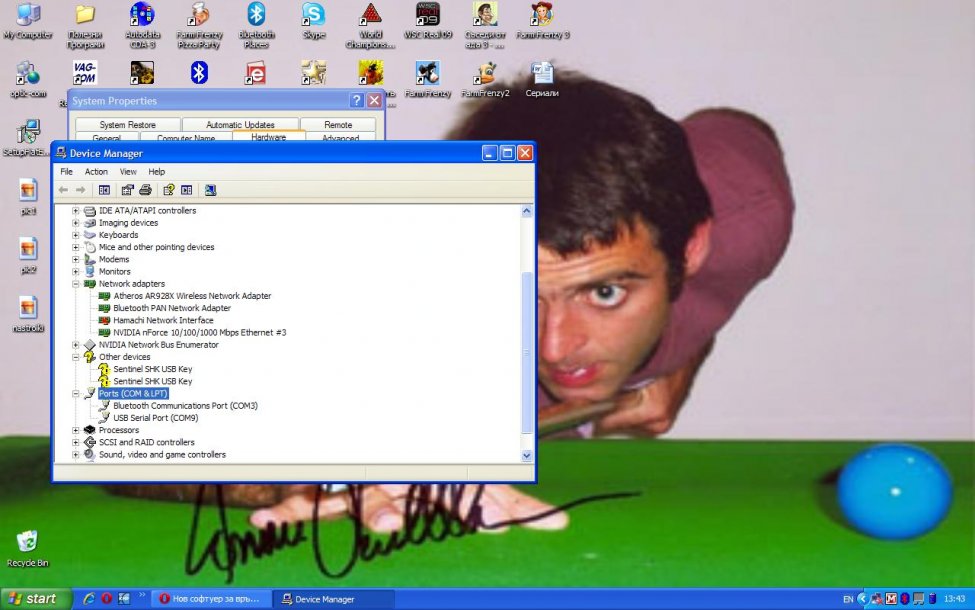Click the Properties toolbar icon in Device Manager
This screenshot has width=975, height=610.
click(x=127, y=190)
